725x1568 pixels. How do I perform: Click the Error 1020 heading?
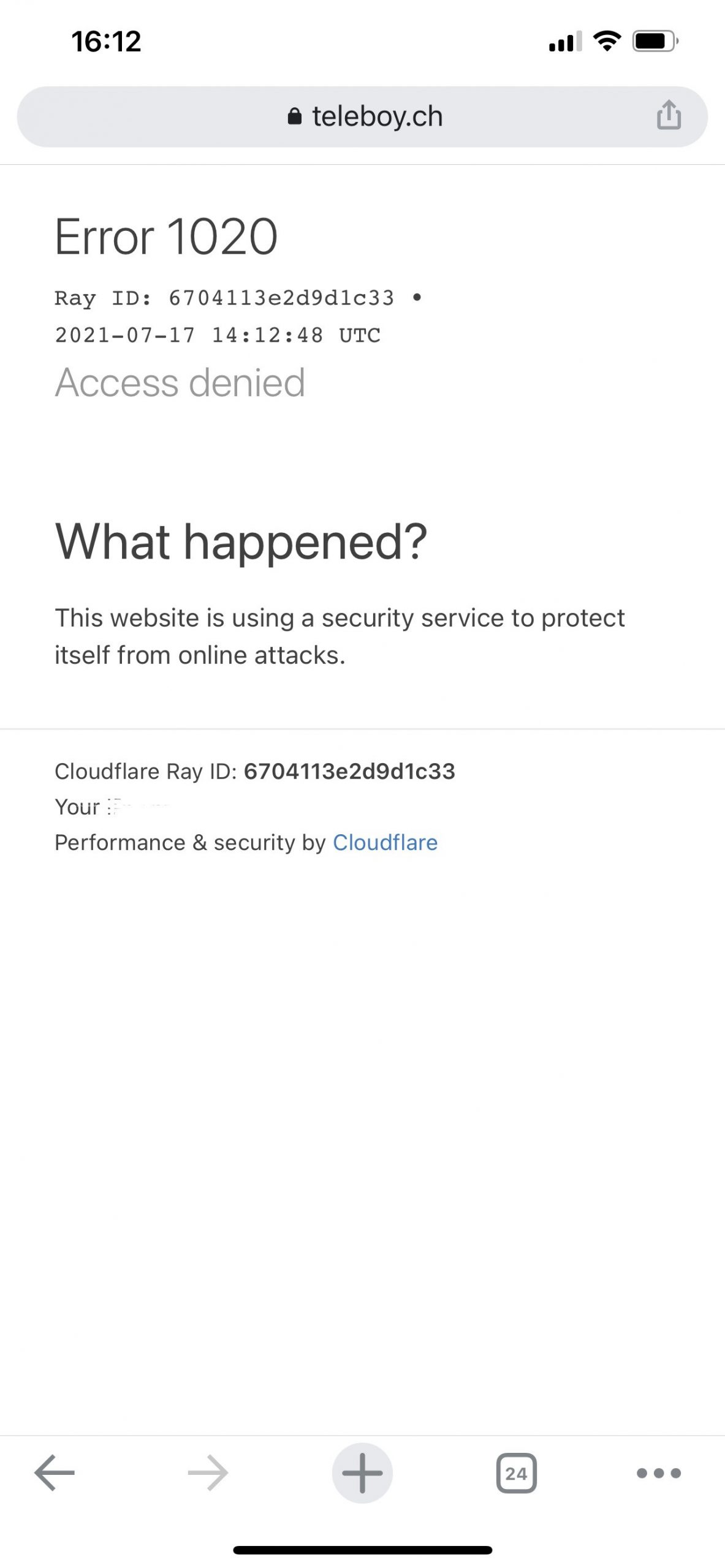[166, 236]
